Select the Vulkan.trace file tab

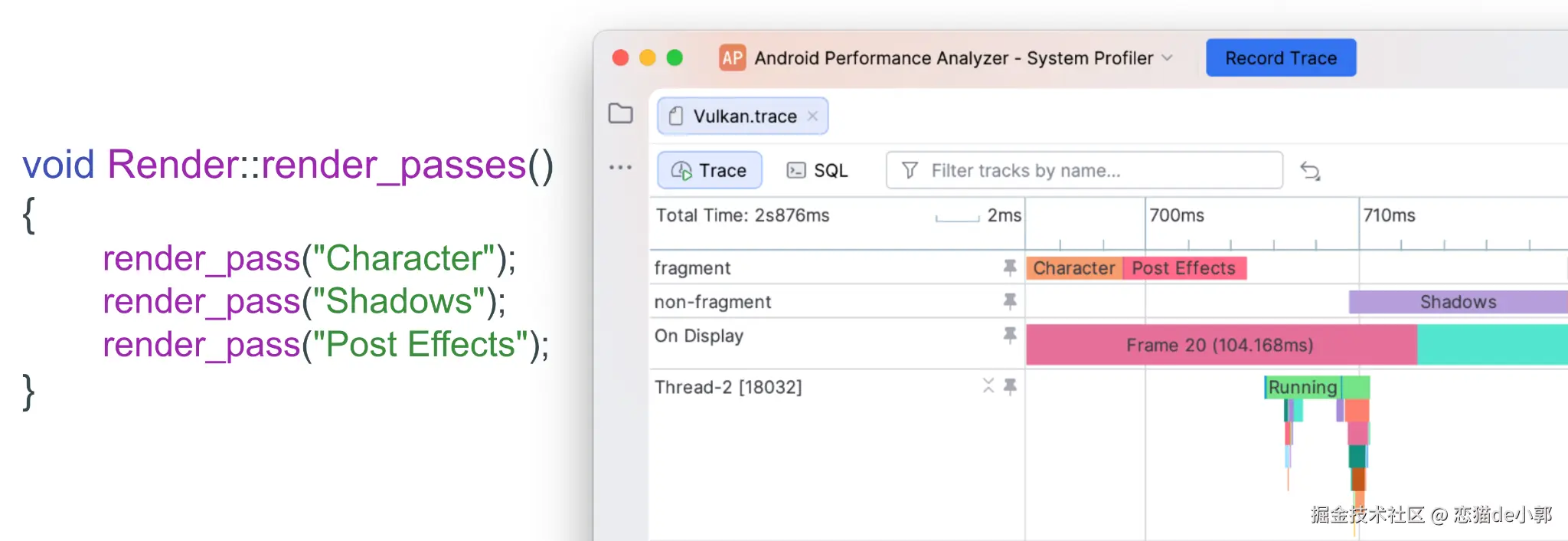(x=742, y=116)
